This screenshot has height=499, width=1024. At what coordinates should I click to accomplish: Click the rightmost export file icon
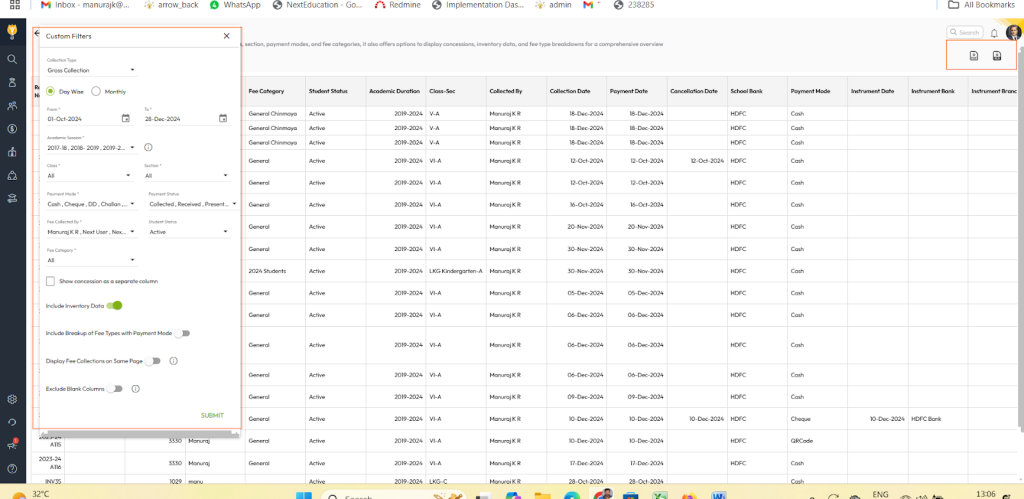(997, 56)
